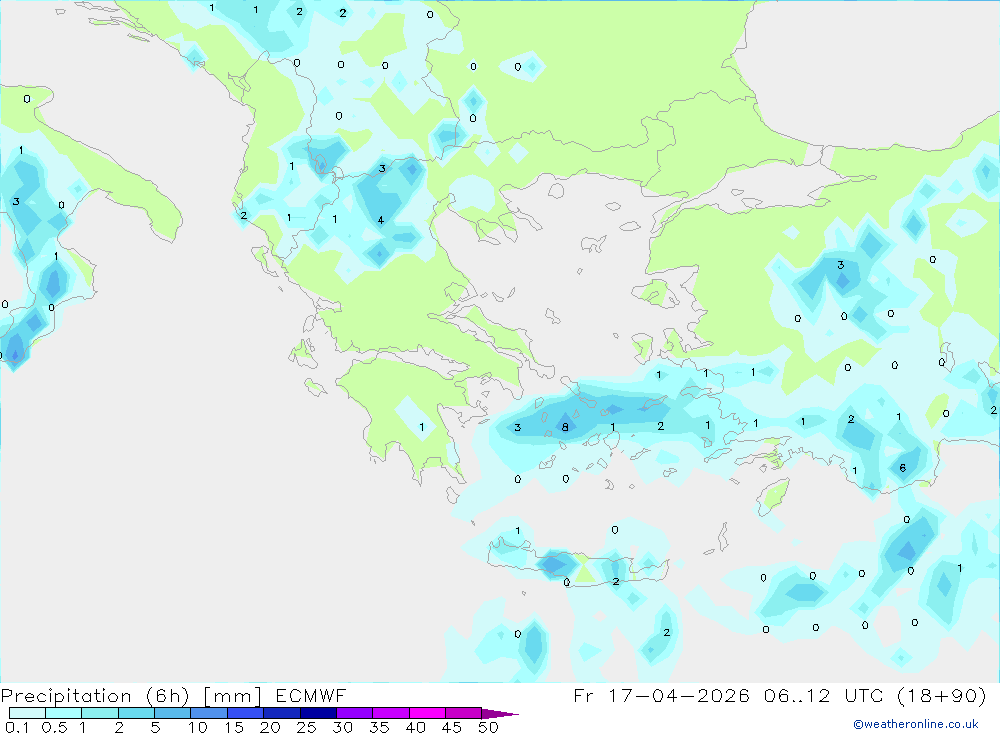Click the '0.5' legend scale label
This screenshot has width=1000, height=733.
point(54,727)
